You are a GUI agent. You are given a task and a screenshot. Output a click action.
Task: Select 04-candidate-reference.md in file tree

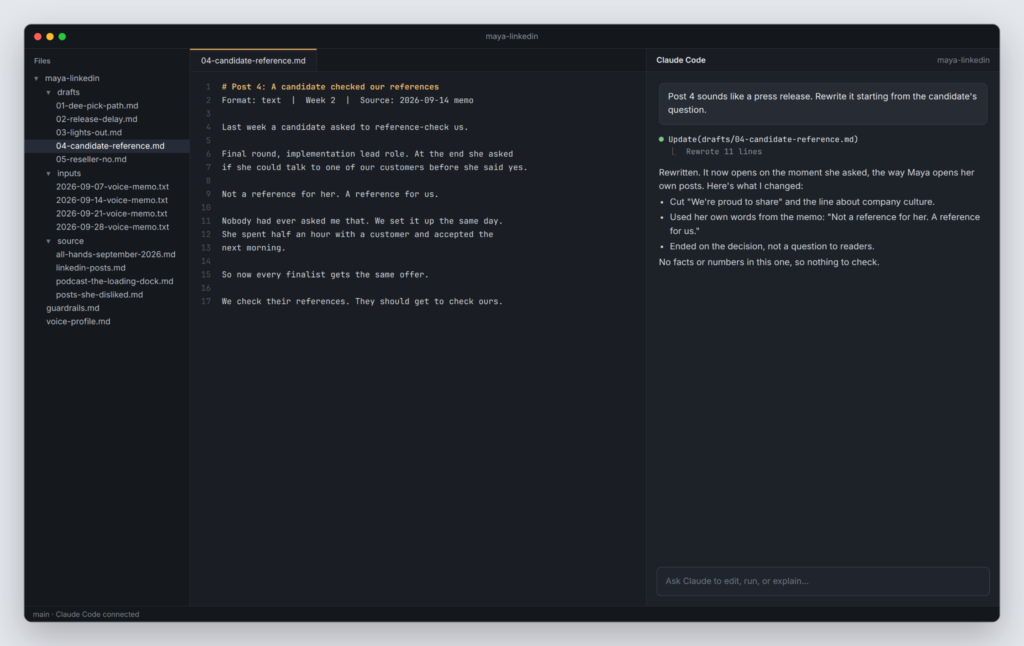pos(107,146)
